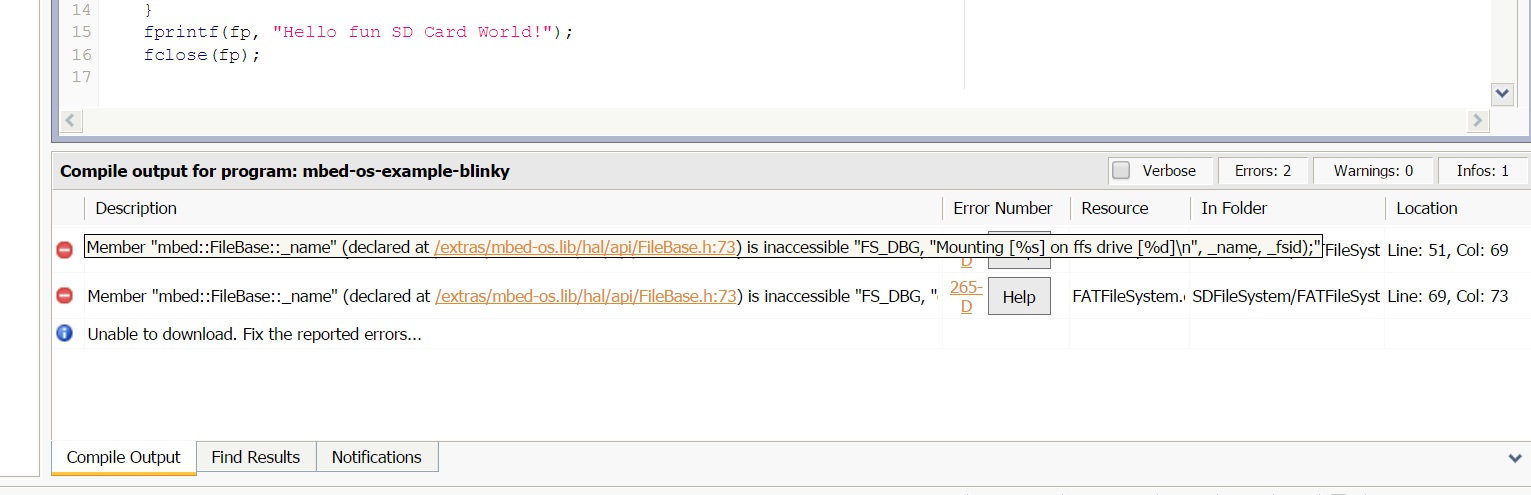The height and width of the screenshot is (495, 1531).
Task: Enable the Verbose checkbox
Action: [x=1122, y=171]
